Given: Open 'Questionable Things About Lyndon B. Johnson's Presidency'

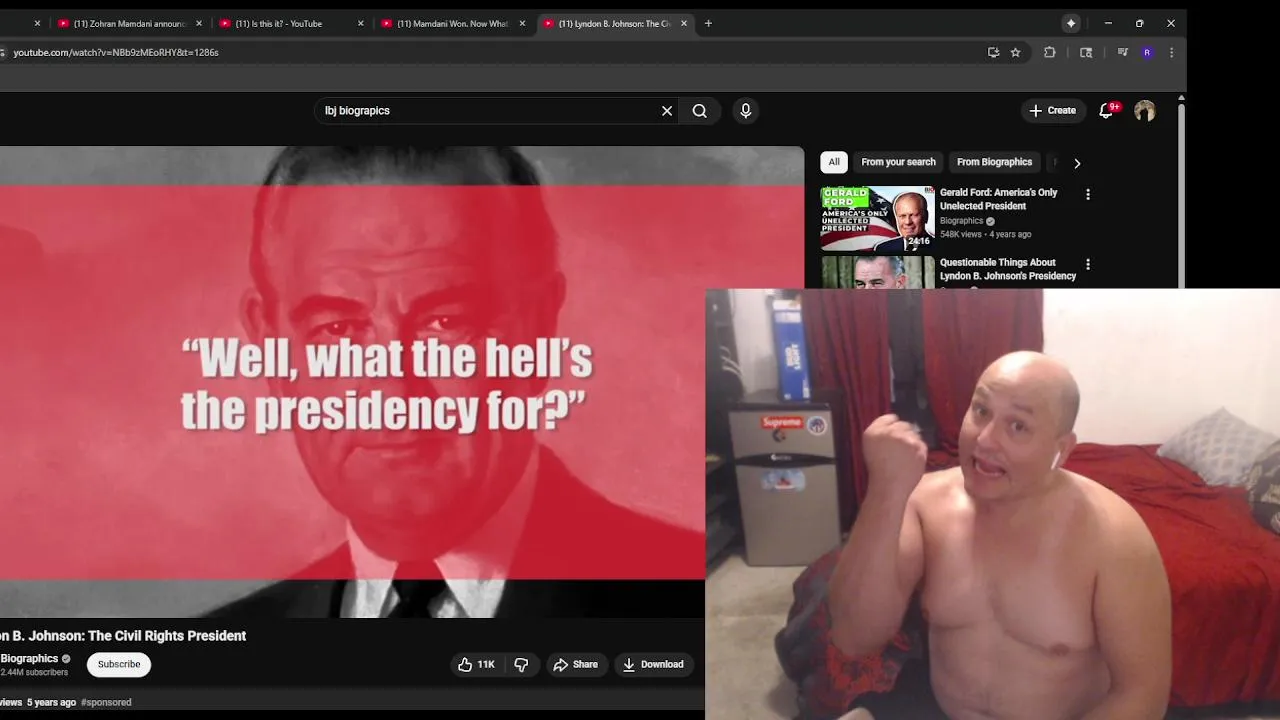Looking at the screenshot, I should (1008, 269).
